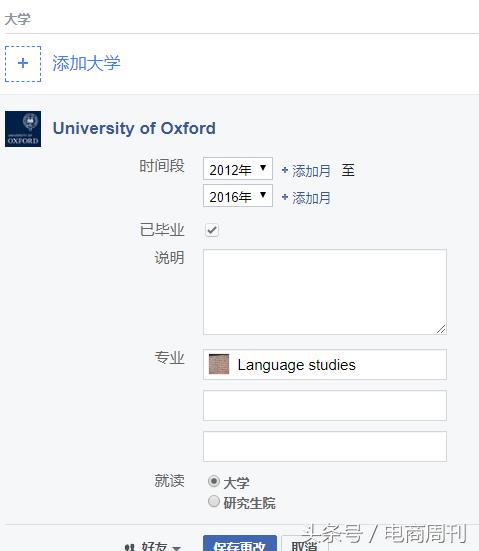Open the 2012年 start year dropdown

(238, 169)
